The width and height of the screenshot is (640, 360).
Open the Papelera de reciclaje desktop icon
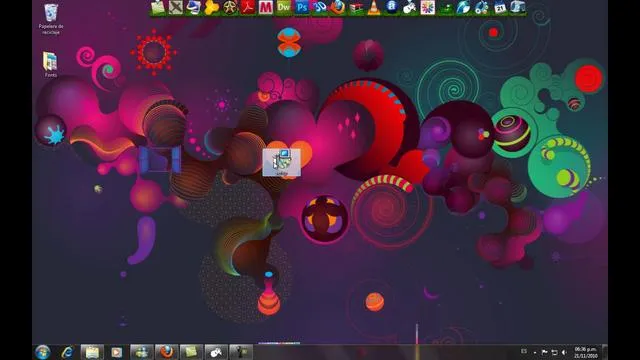[51, 19]
